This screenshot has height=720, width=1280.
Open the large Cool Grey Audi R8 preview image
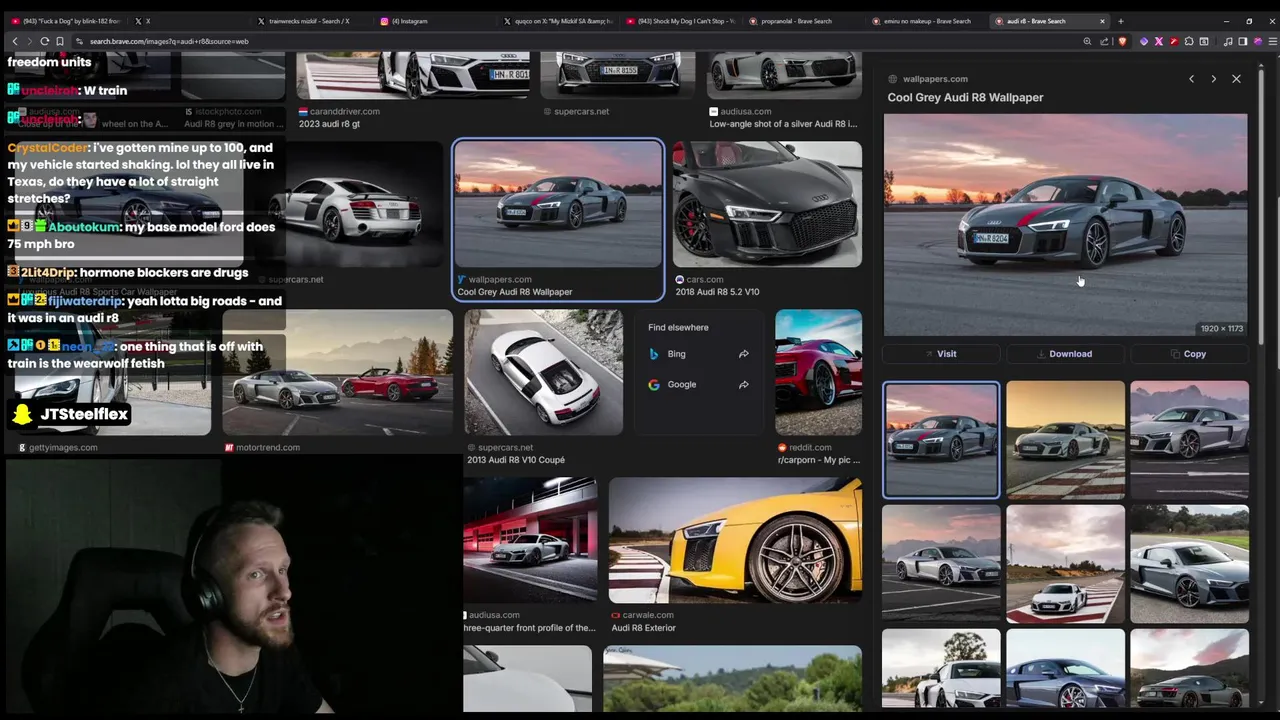point(1065,225)
